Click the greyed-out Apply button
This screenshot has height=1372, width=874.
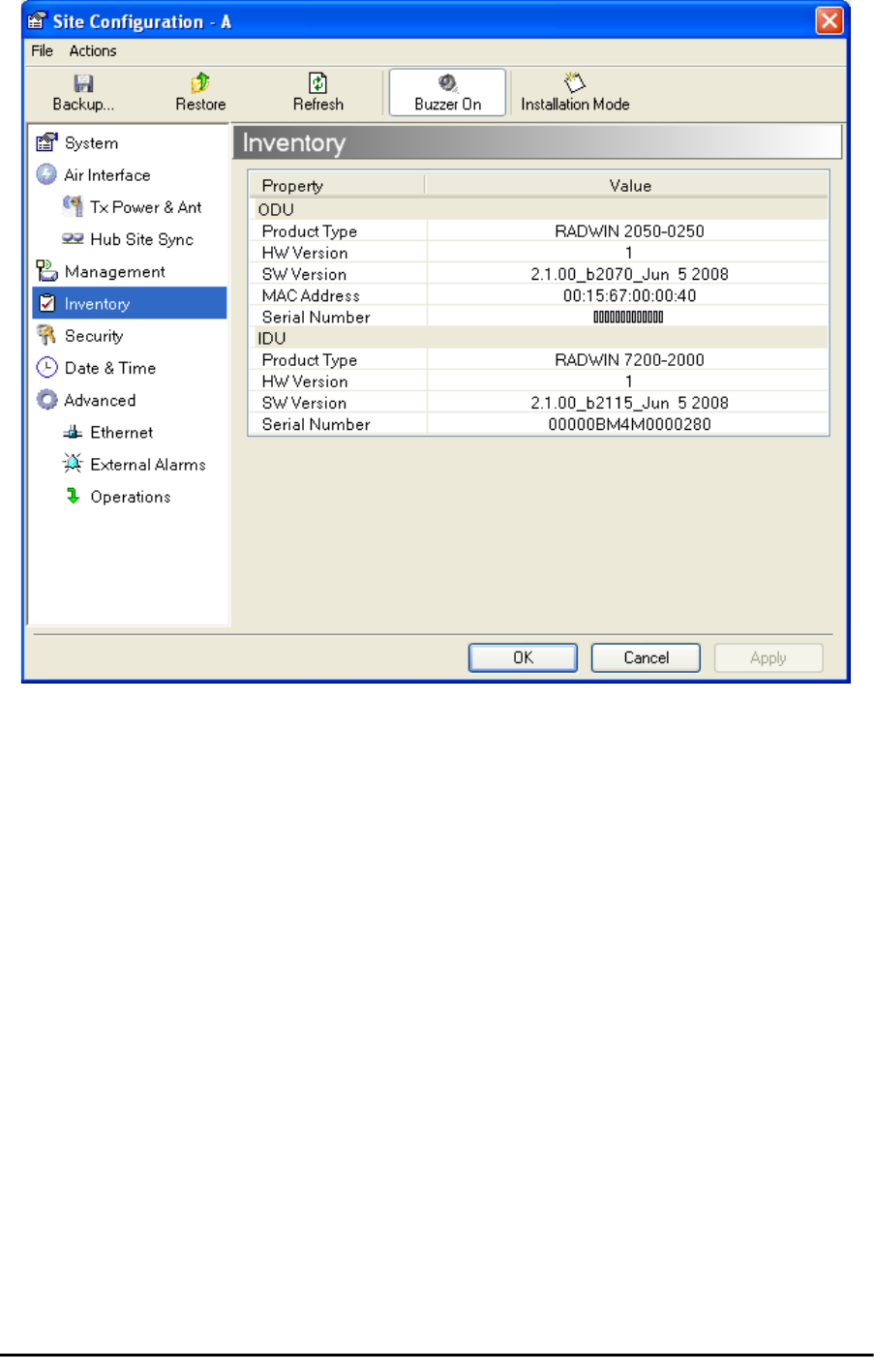tap(769, 657)
